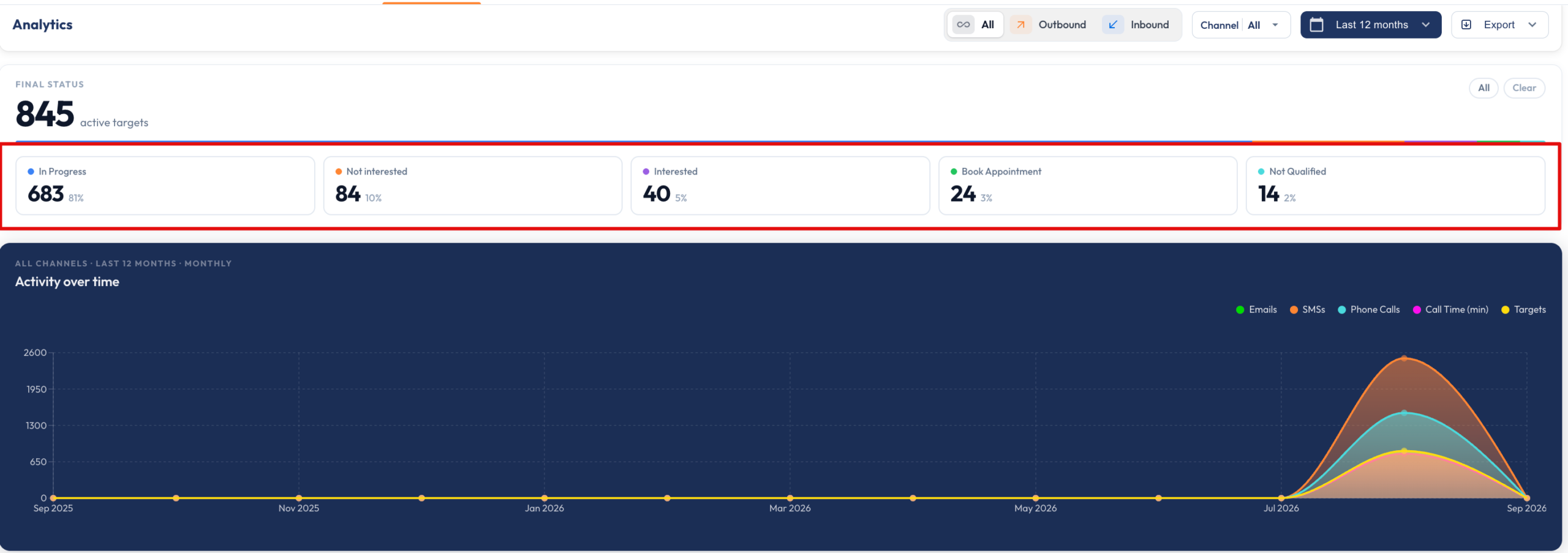Click the blue In Progress color dot
The height and width of the screenshot is (553, 1568).
tap(31, 172)
